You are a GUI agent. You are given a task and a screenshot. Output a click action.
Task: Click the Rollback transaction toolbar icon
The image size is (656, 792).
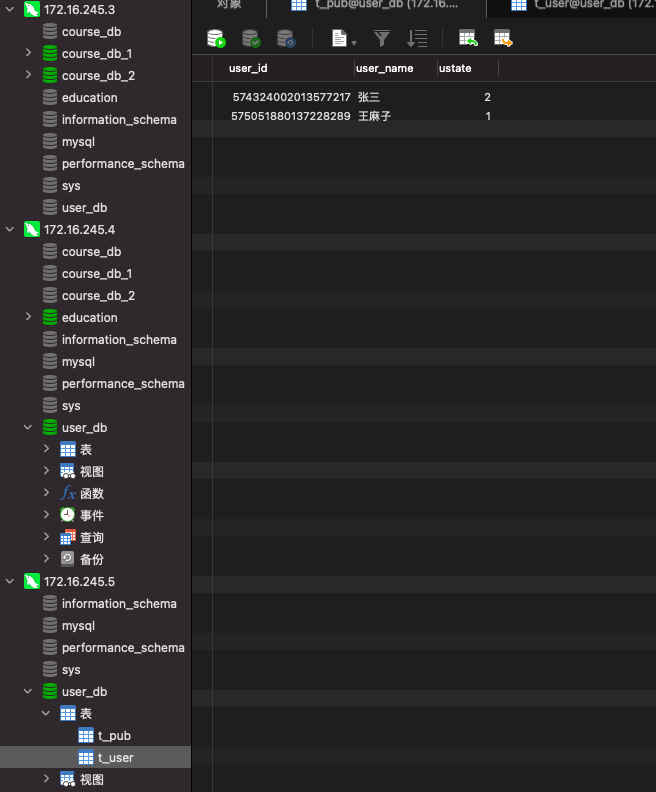286,38
